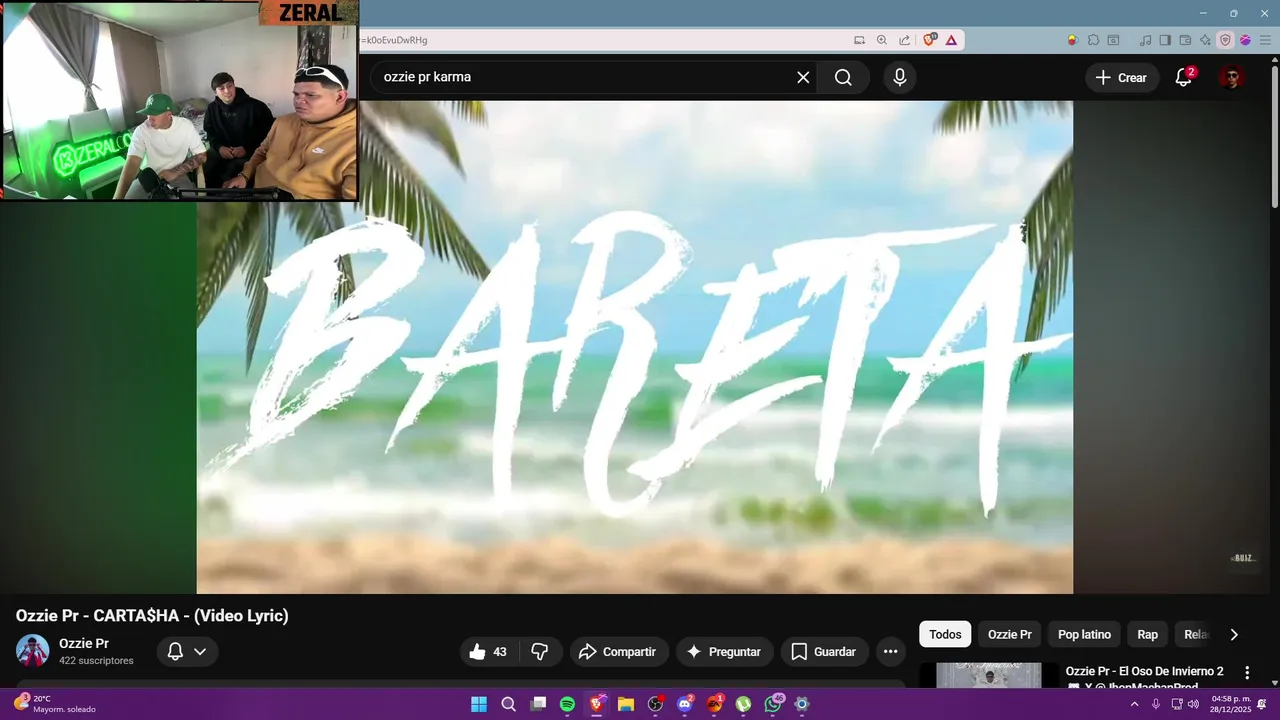Click the magnifier search button in YouTube
The width and height of the screenshot is (1280, 720).
pos(843,77)
